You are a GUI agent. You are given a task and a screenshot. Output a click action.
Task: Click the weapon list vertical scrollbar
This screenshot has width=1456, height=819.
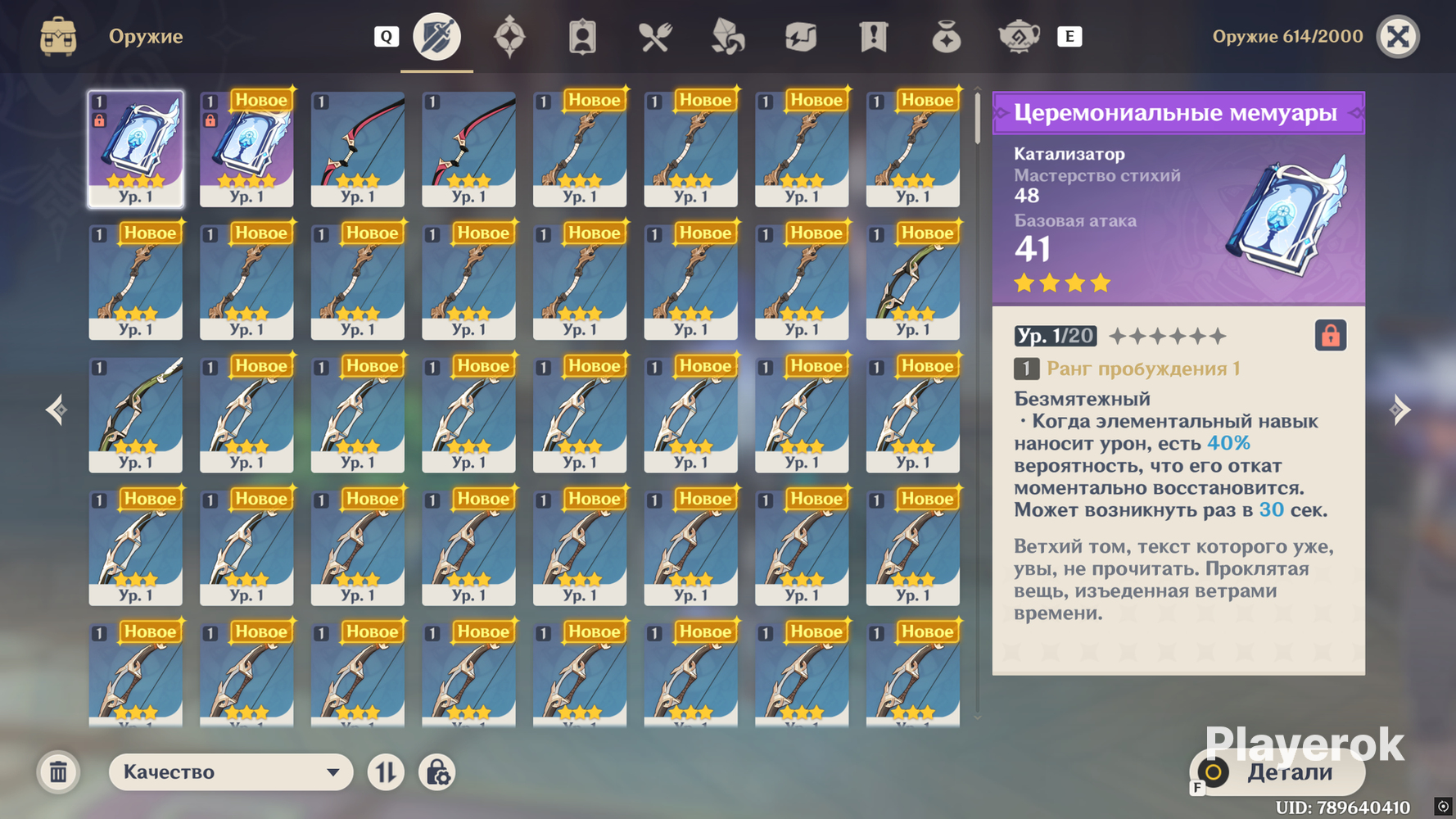tap(977, 401)
